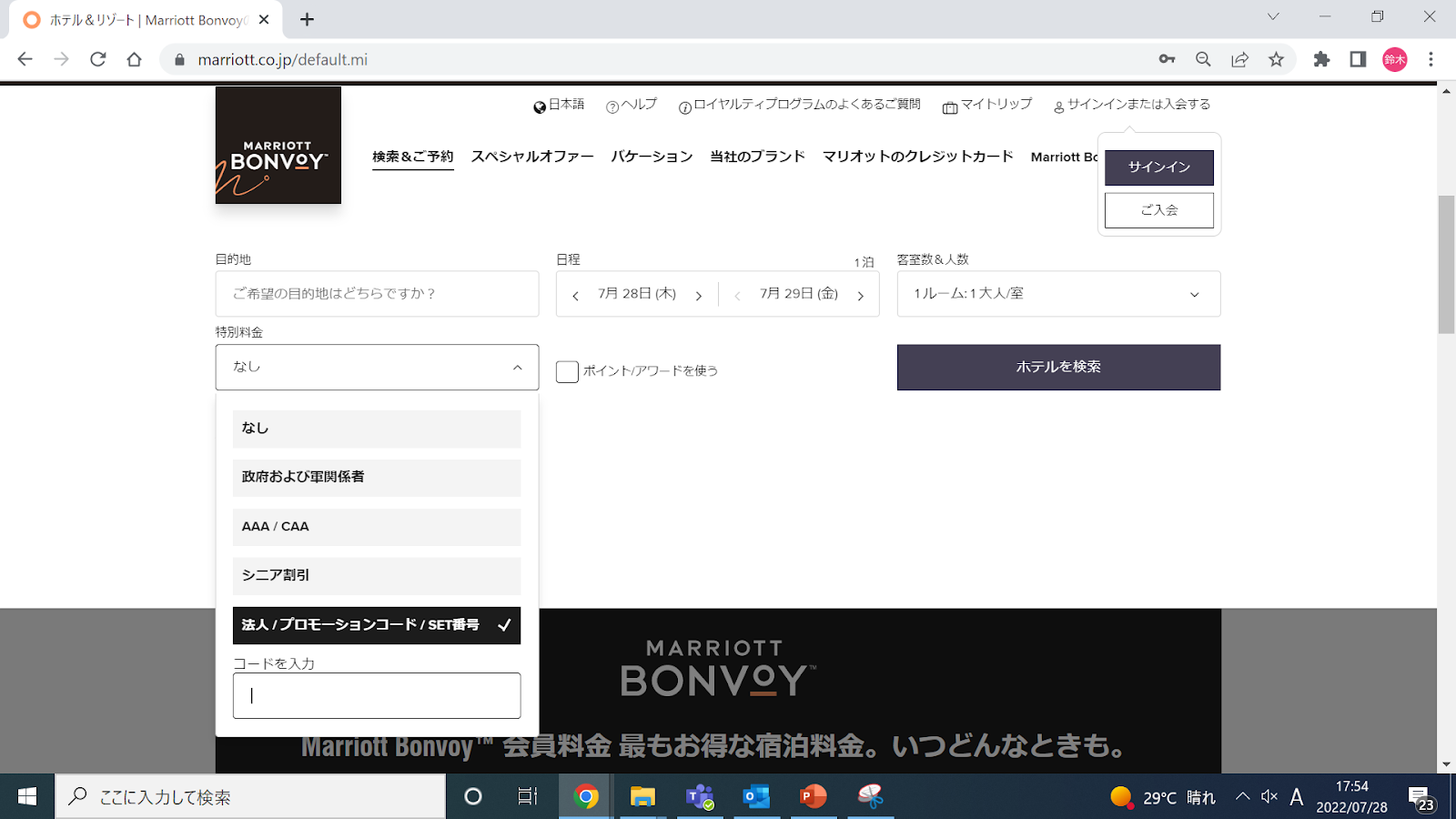Select 政府および軍関係者 rate option
This screenshot has height=819, width=1456.
377,478
